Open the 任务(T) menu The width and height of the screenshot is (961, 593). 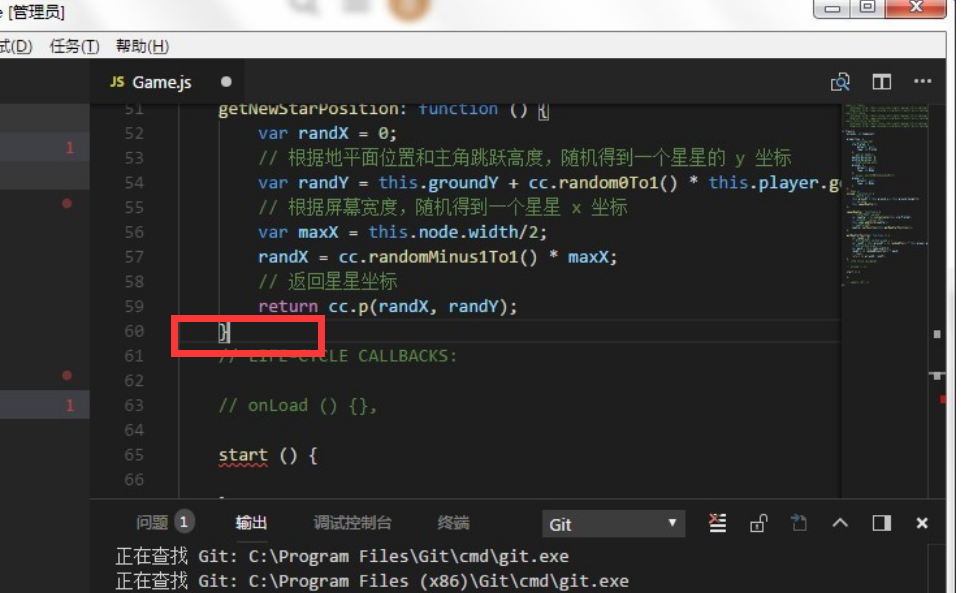tap(74, 46)
